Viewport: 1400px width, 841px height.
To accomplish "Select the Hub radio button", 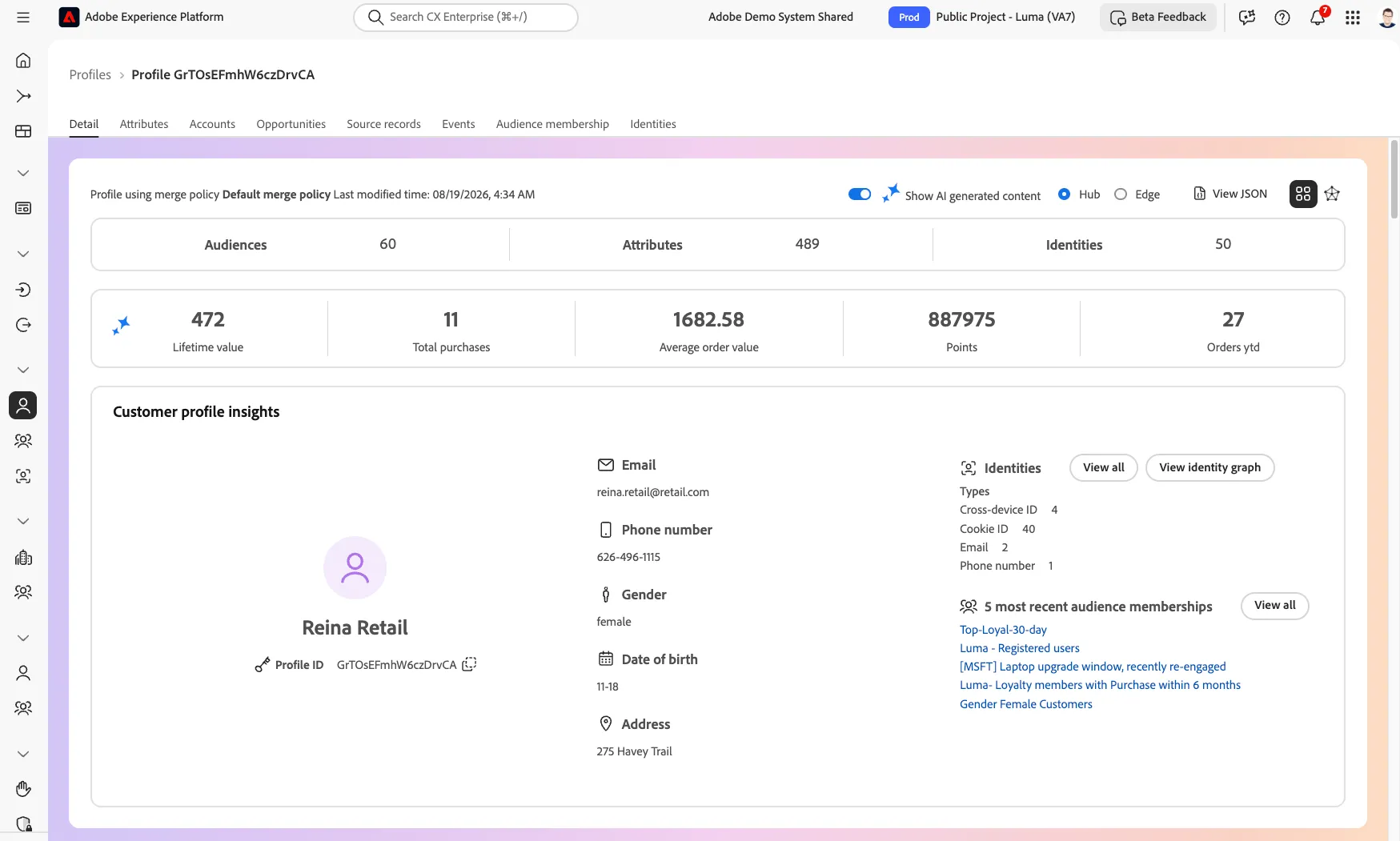I will click(1064, 194).
